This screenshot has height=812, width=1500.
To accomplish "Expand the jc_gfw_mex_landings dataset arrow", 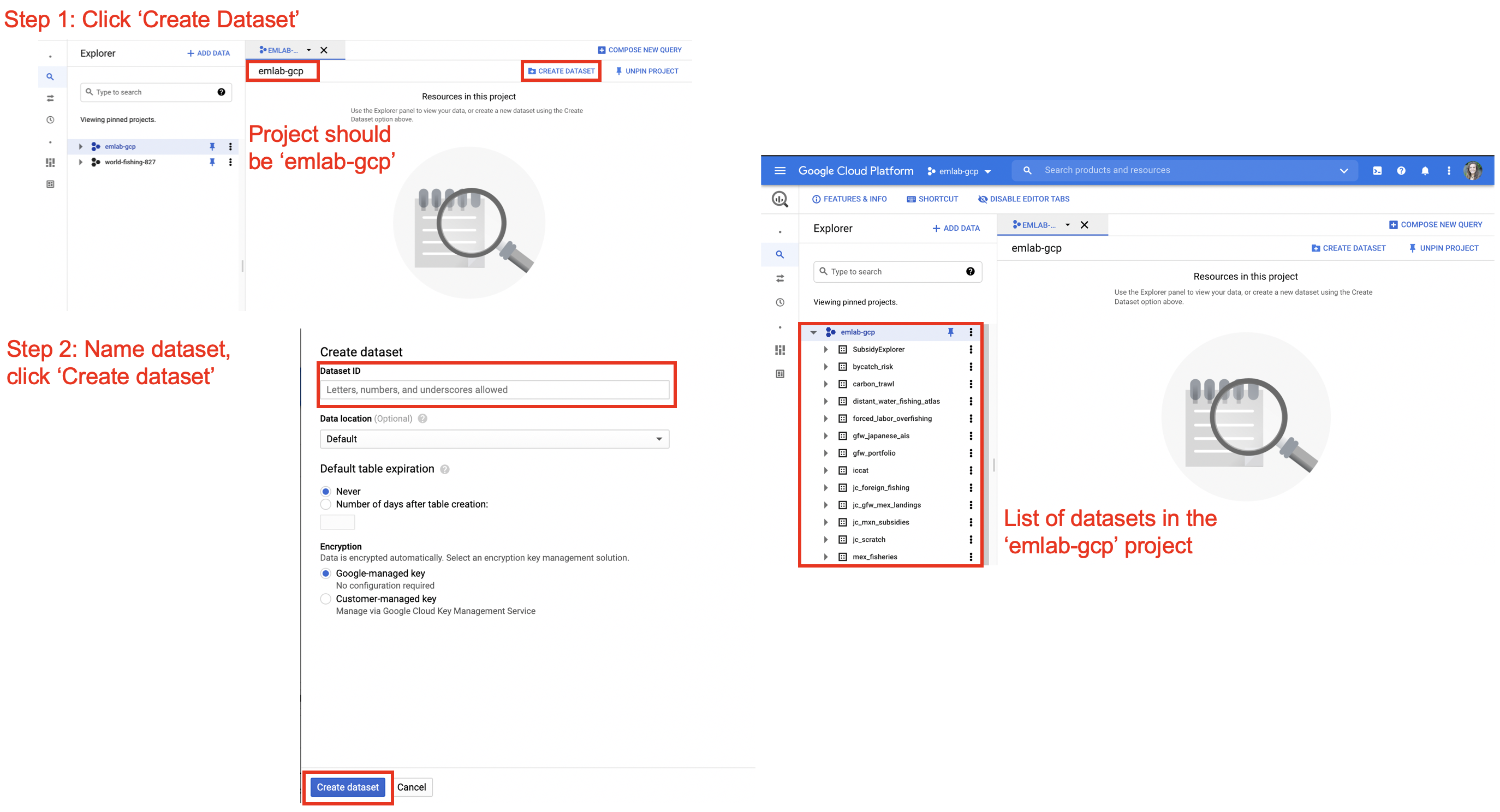I will point(826,505).
